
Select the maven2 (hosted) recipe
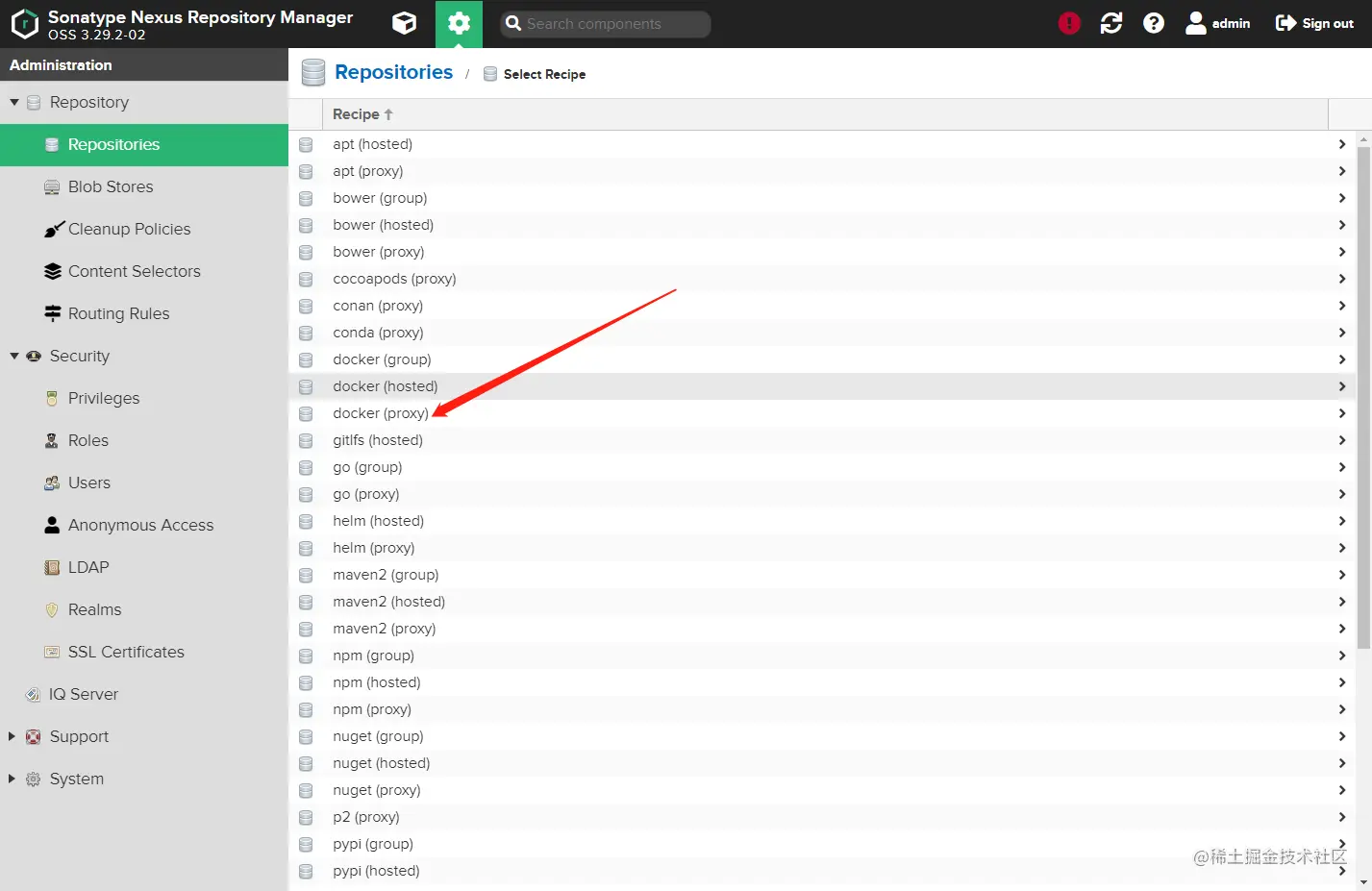click(x=822, y=602)
